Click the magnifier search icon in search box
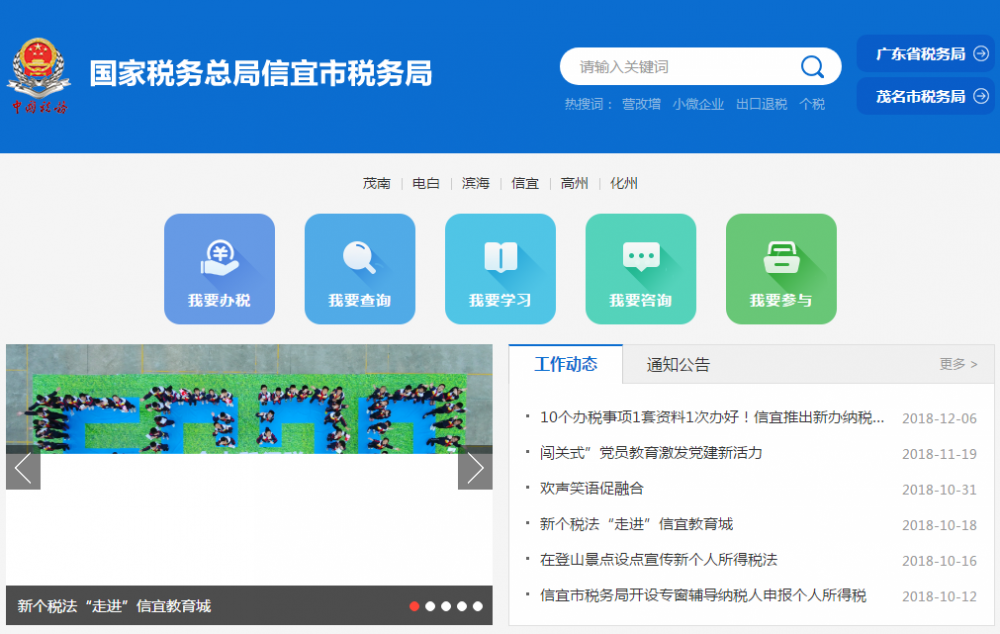Viewport: 1000px width, 634px height. point(812,67)
